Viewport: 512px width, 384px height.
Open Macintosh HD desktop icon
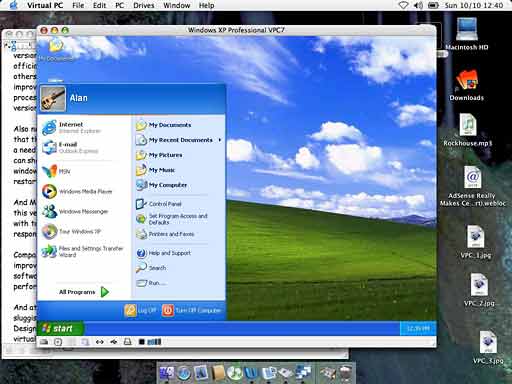[x=467, y=34]
